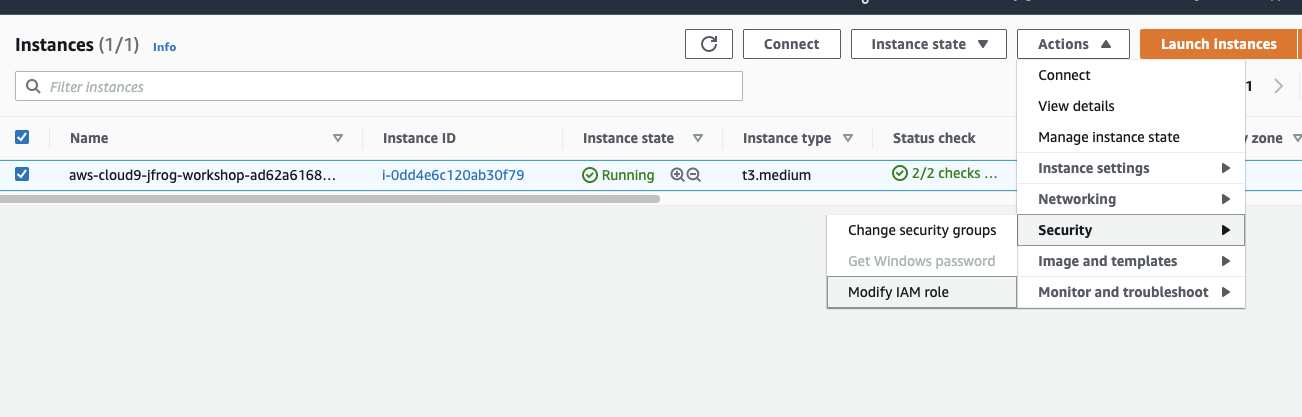Uncheck the aws-cloud9-jfrog-workshop instance checkbox
Screen dimensions: 1302x417
click(22, 174)
